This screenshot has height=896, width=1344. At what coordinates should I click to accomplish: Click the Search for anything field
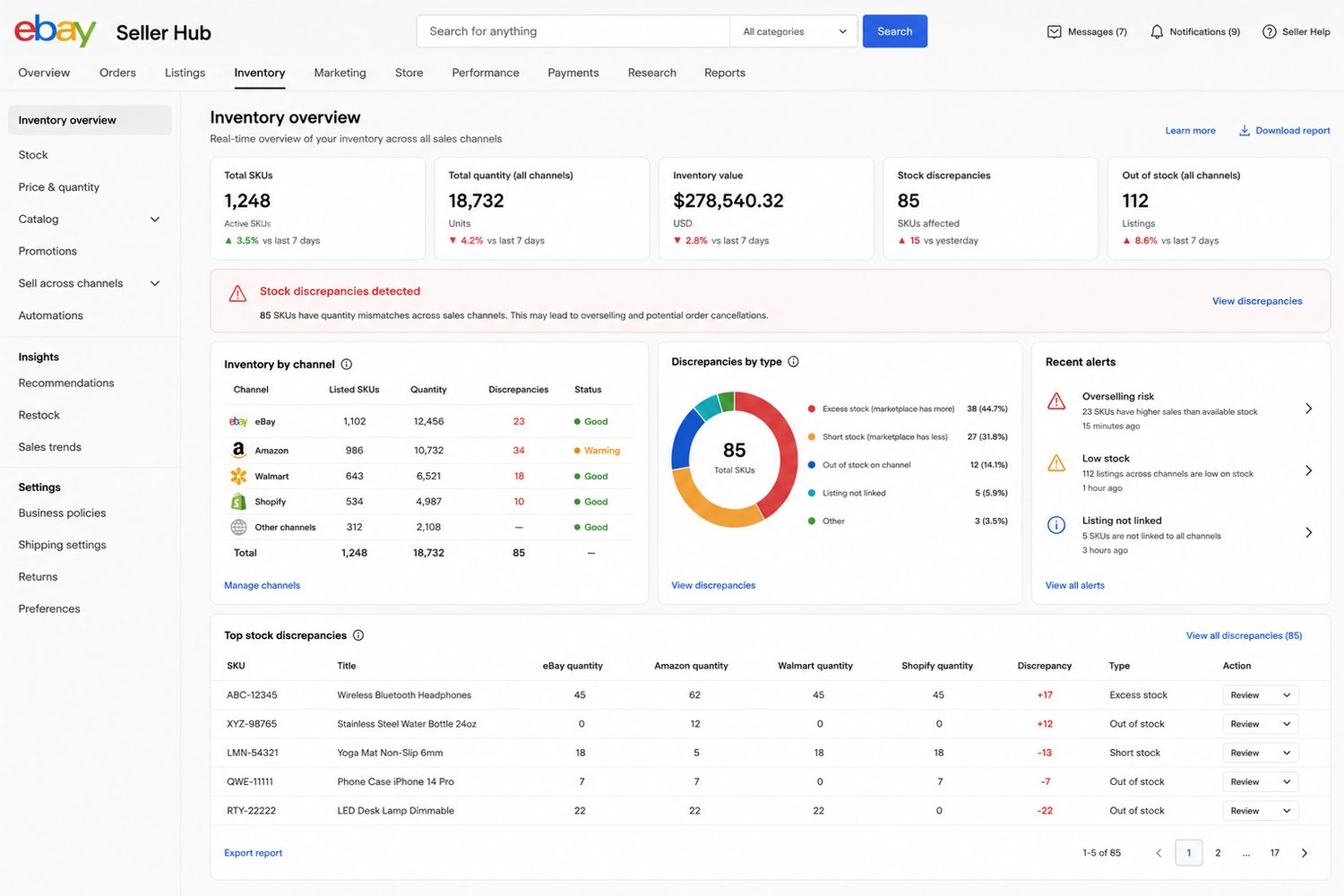coord(573,31)
